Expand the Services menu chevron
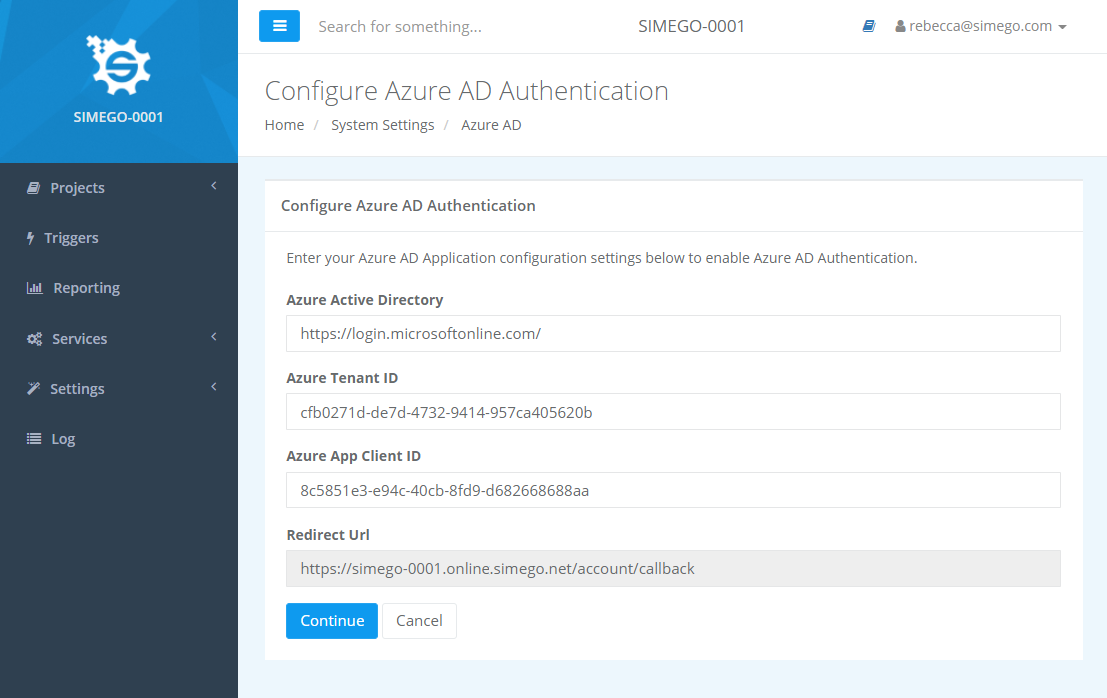 coord(214,337)
